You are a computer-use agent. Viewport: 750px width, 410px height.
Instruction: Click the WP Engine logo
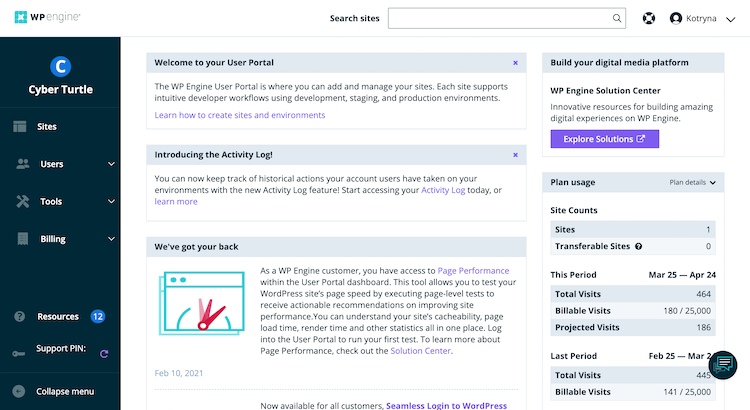point(47,17)
